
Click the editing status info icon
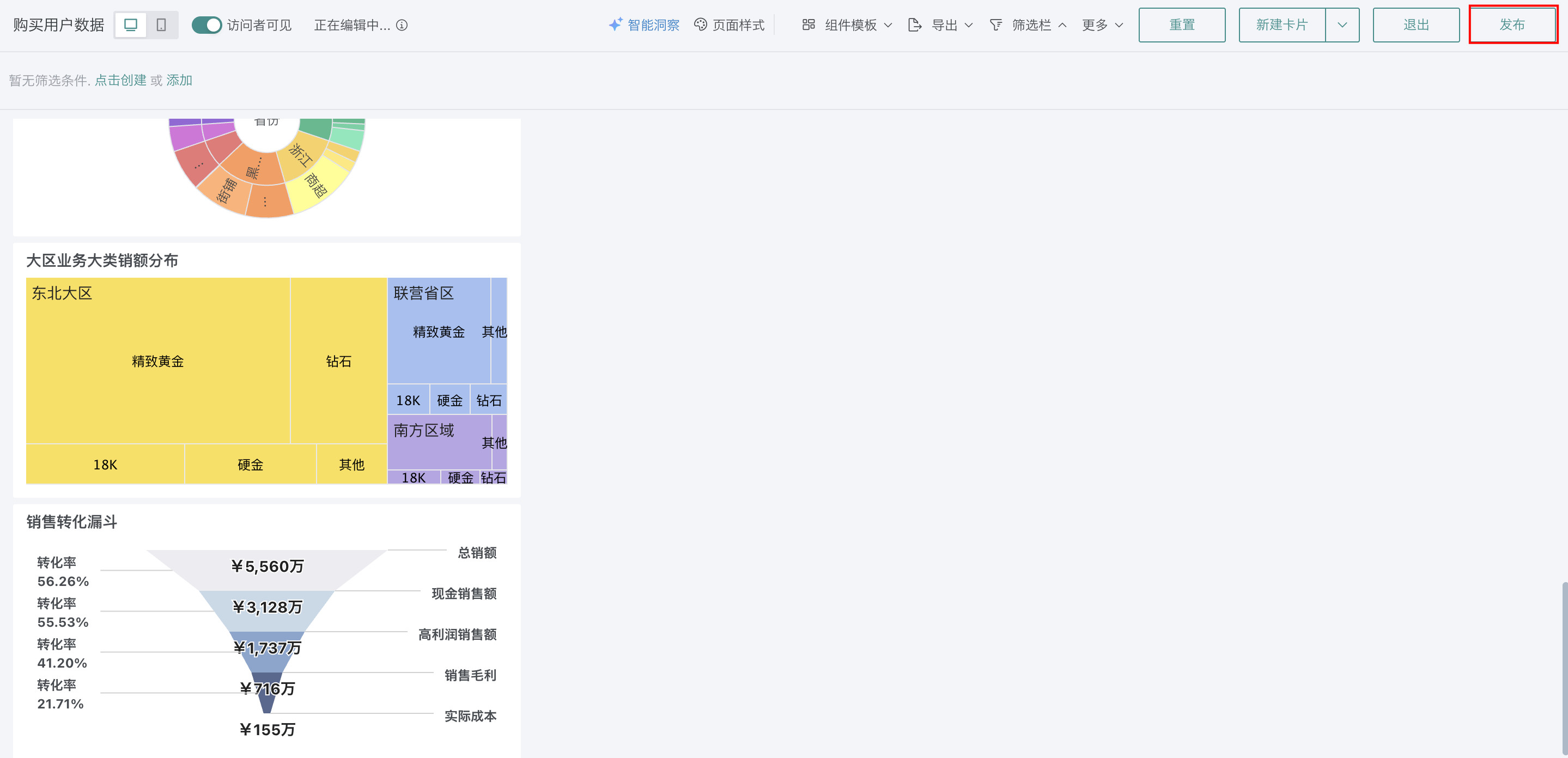(402, 25)
